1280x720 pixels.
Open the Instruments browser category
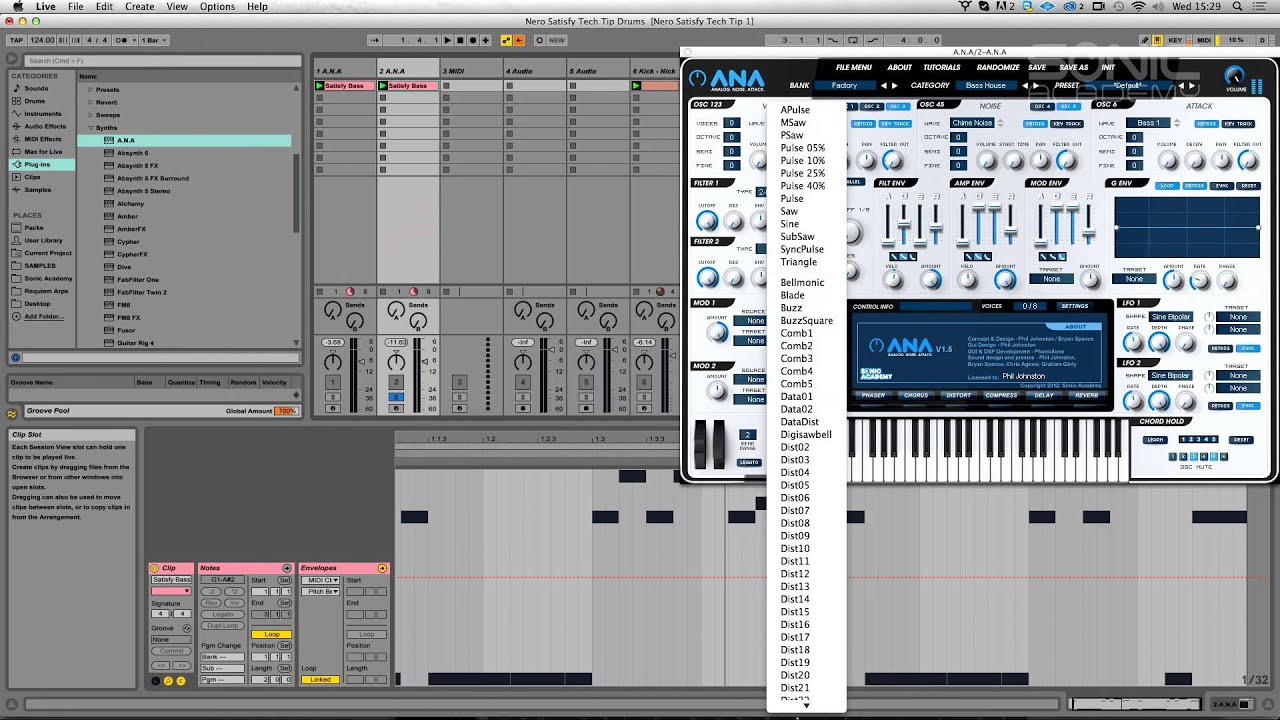[x=42, y=114]
